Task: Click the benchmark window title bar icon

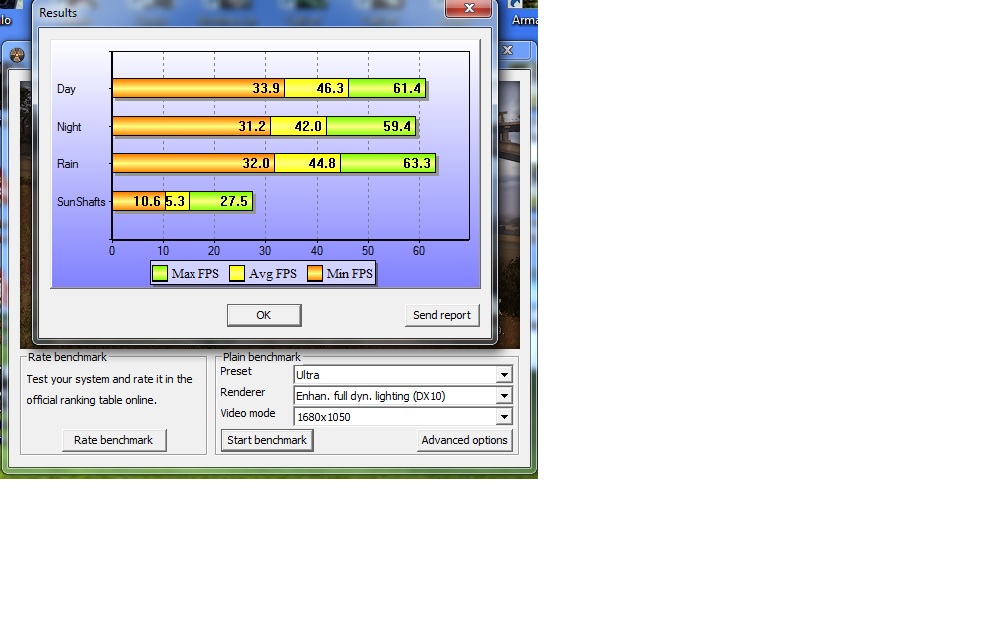Action: point(17,55)
